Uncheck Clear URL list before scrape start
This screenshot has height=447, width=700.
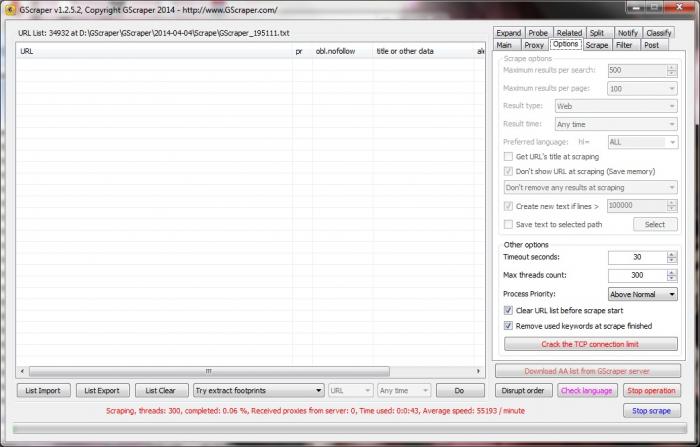click(x=508, y=310)
